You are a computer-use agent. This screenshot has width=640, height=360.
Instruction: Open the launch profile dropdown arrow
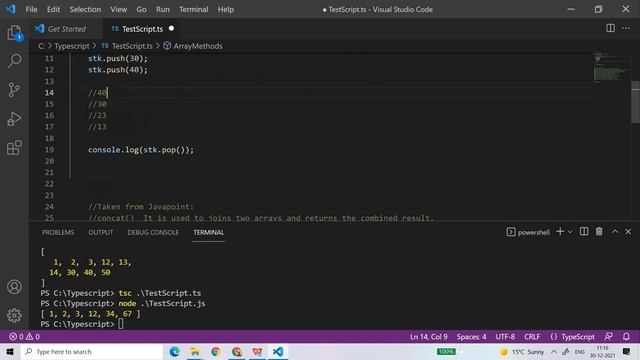click(570, 232)
